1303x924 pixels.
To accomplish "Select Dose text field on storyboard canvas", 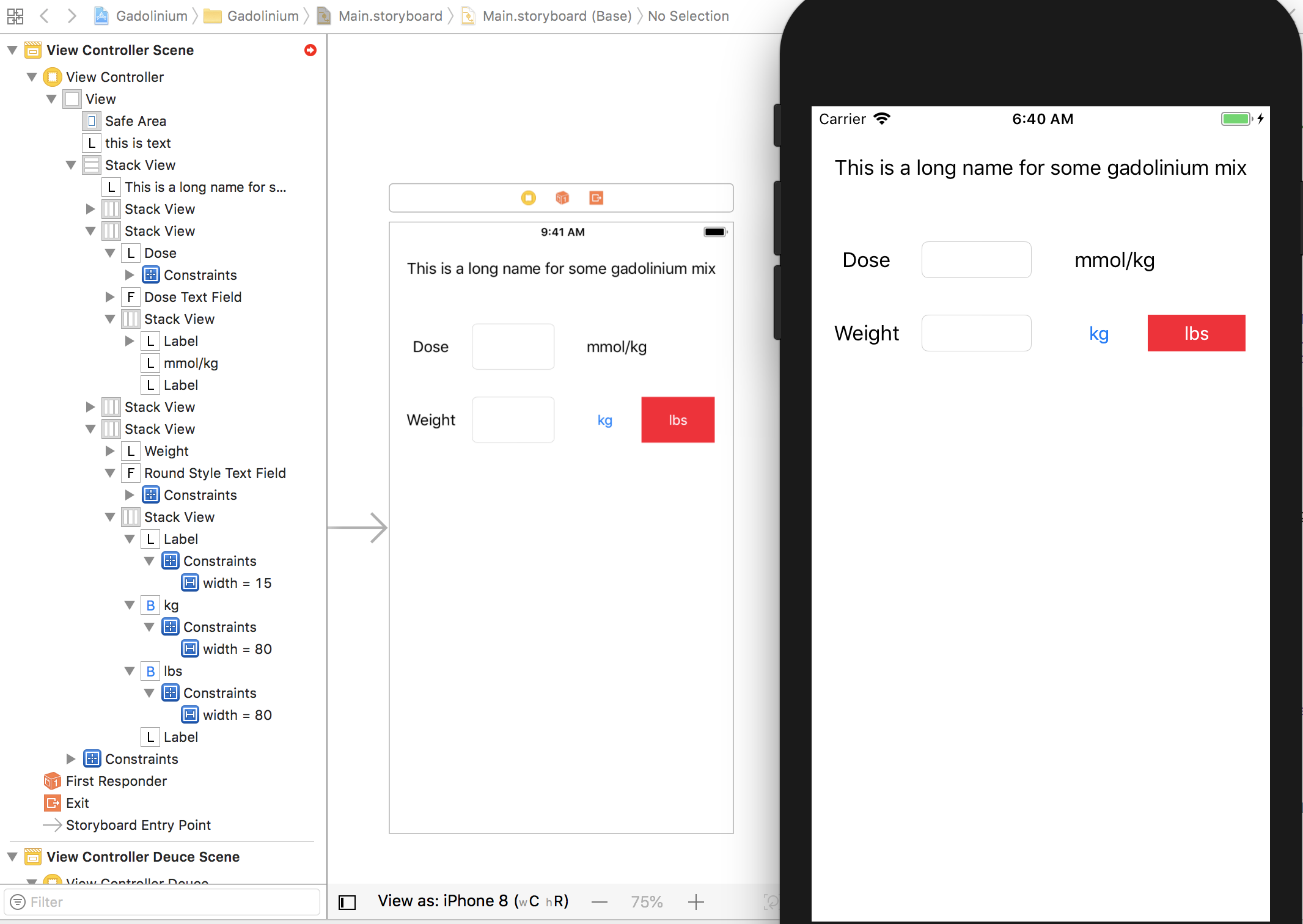I will pyautogui.click(x=513, y=346).
